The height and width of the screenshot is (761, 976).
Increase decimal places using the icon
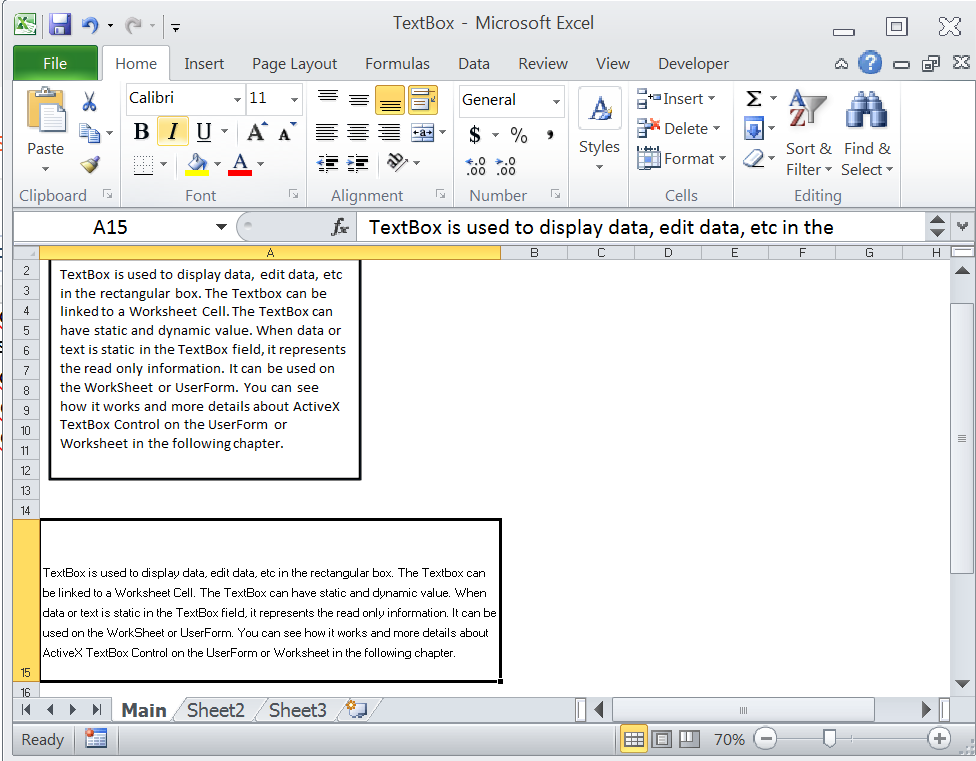click(476, 166)
